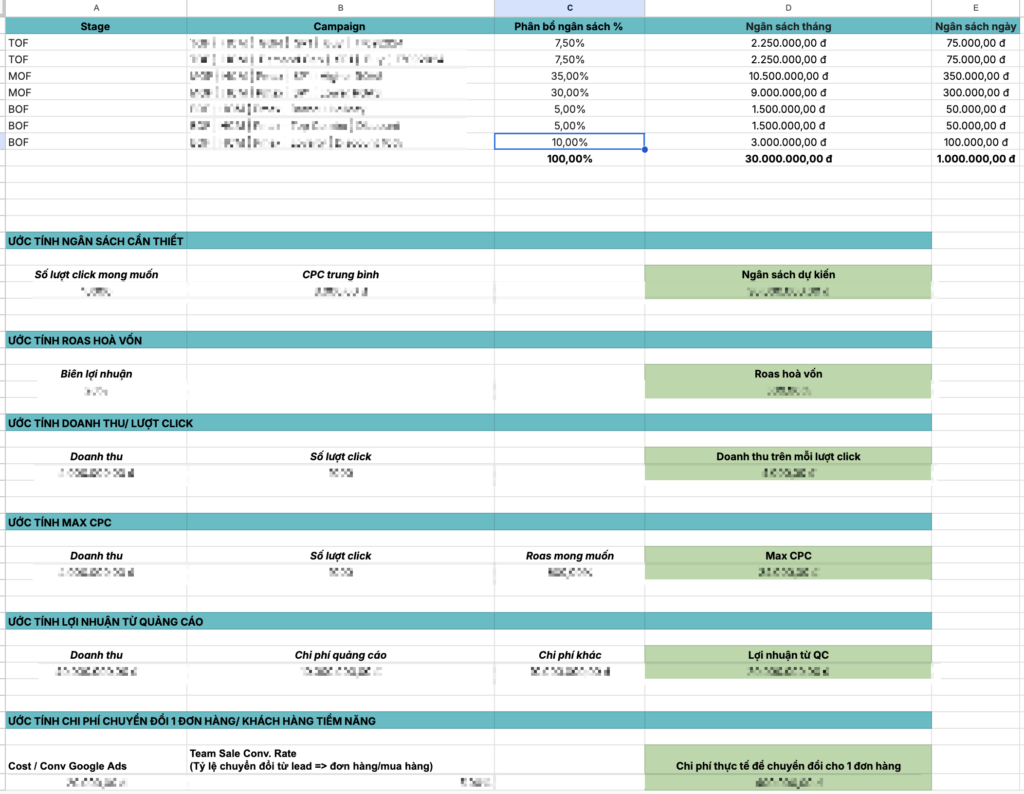Screen dimensions: 1024x794
Task: Select the 300.000,00 đ daily budget cell
Action: coord(976,93)
